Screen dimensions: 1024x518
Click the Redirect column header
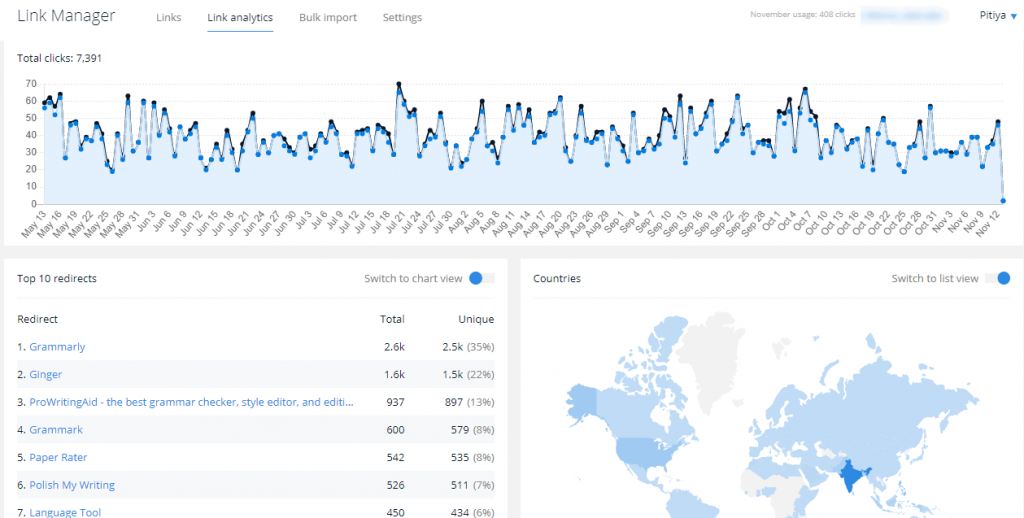click(37, 319)
